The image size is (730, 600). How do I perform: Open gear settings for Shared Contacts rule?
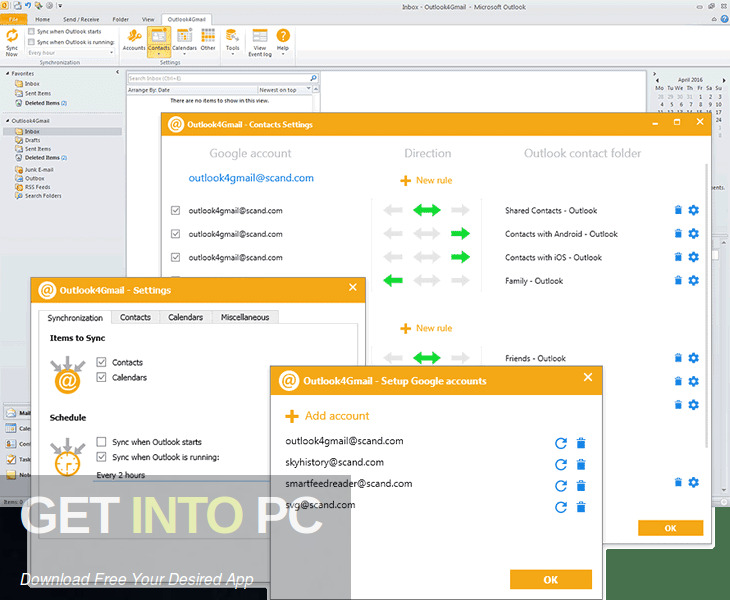point(694,210)
